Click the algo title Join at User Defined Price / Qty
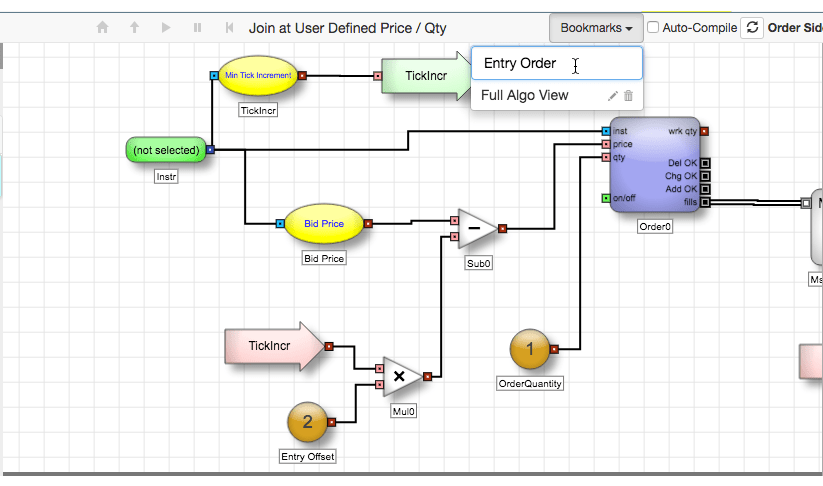The width and height of the screenshot is (823, 486). 347,28
